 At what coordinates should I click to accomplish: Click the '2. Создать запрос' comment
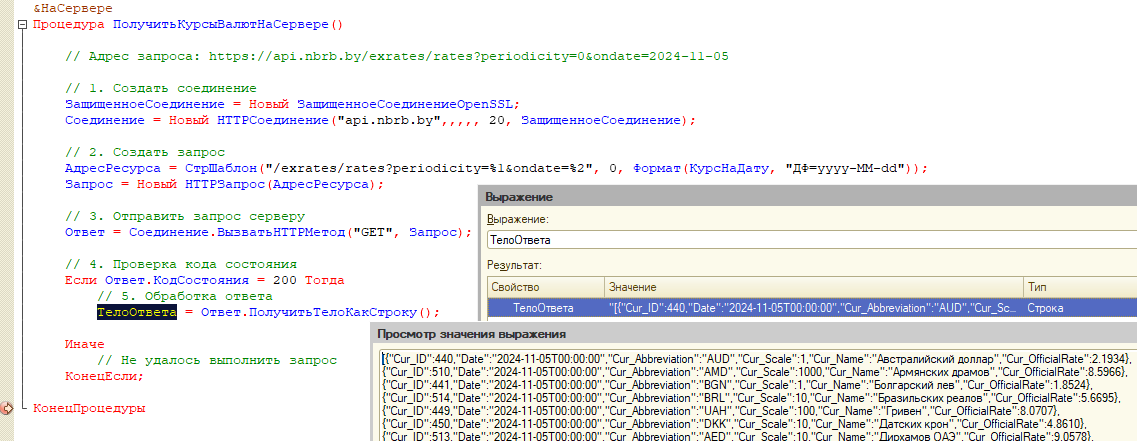(x=145, y=152)
